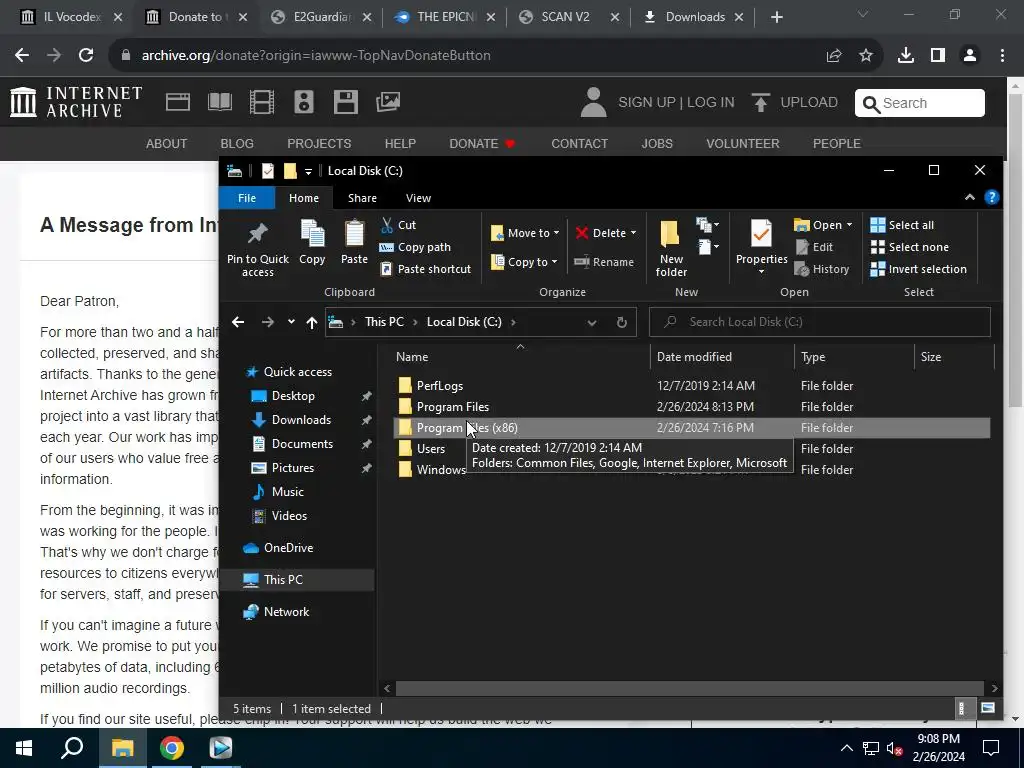Click Edit in Open group
This screenshot has width=1024, height=768.
click(x=814, y=247)
